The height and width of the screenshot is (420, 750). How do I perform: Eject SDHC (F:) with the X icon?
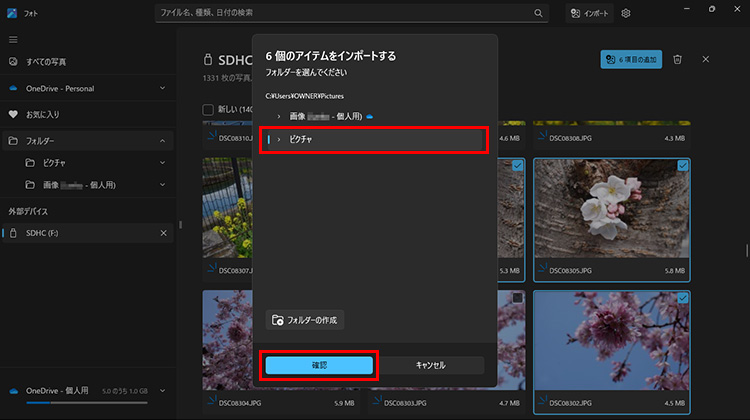click(x=164, y=233)
